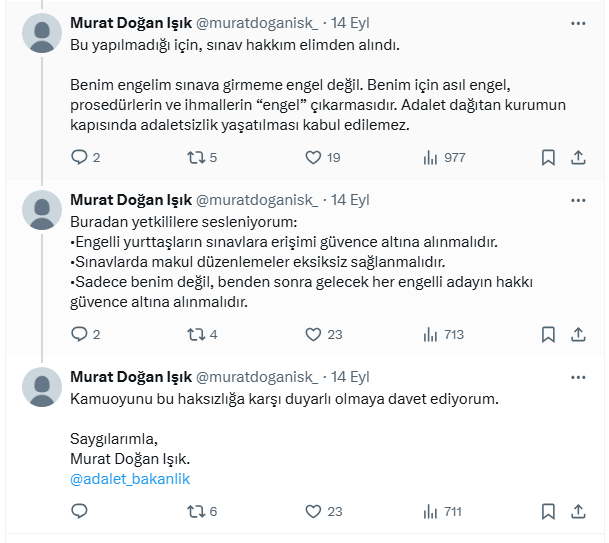Viewport: 609px width, 543px height.
Task: Open Murat Doğan Işık profile from last tweet
Action: (x=131, y=377)
